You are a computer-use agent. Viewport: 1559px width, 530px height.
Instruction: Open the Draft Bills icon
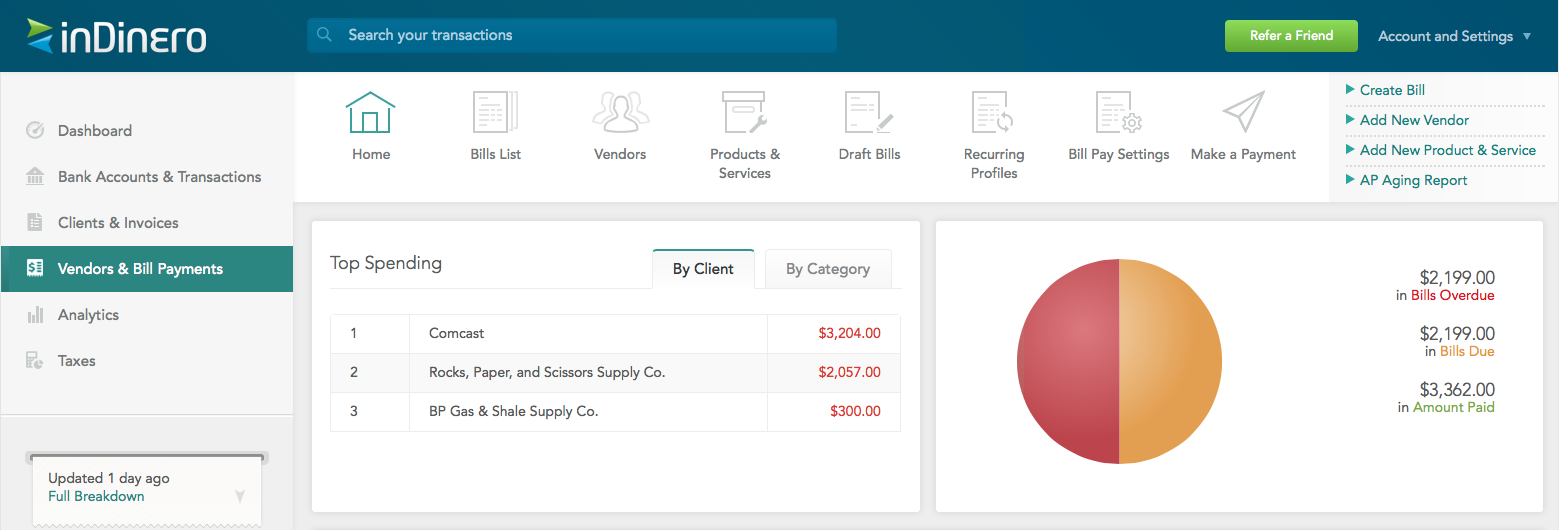pos(869,112)
